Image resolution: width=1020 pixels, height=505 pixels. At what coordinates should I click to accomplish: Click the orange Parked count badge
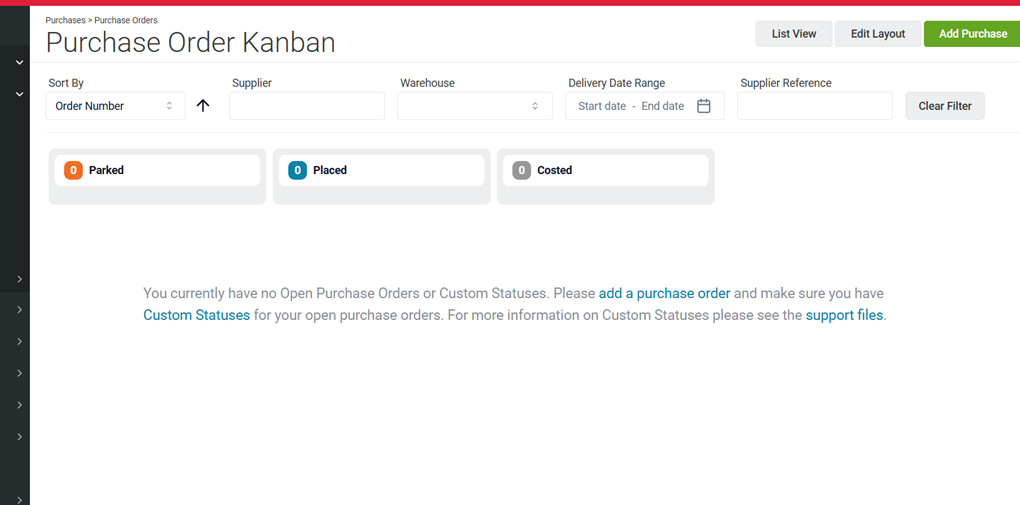74,171
